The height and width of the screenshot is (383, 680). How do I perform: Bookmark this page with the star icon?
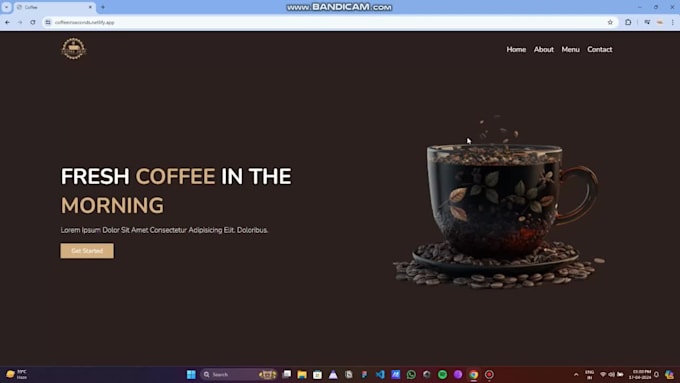[610, 22]
